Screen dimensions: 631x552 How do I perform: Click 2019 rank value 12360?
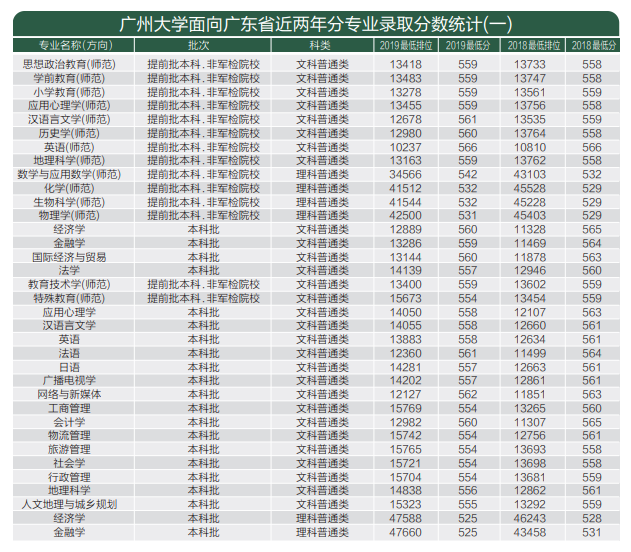(406, 354)
